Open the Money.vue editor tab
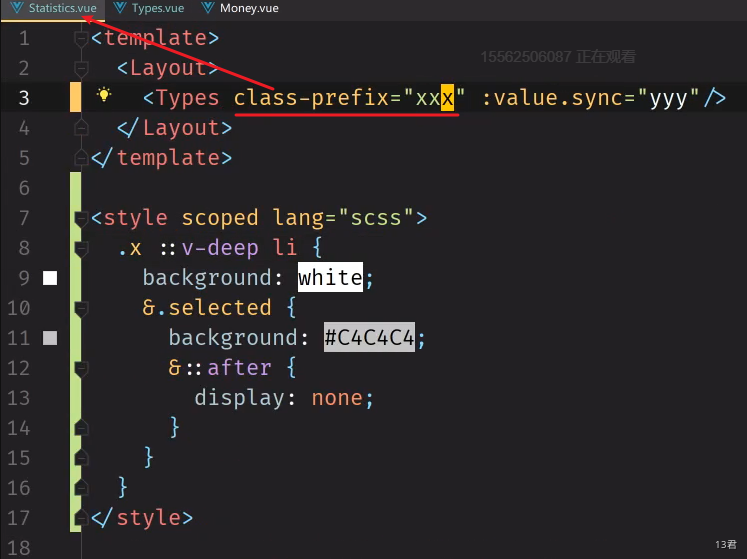 pyautogui.click(x=240, y=9)
